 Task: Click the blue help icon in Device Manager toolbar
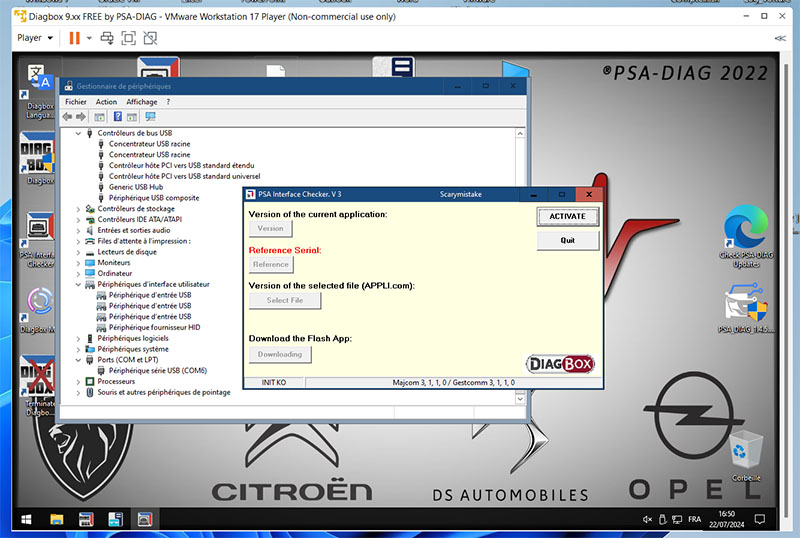pos(117,117)
